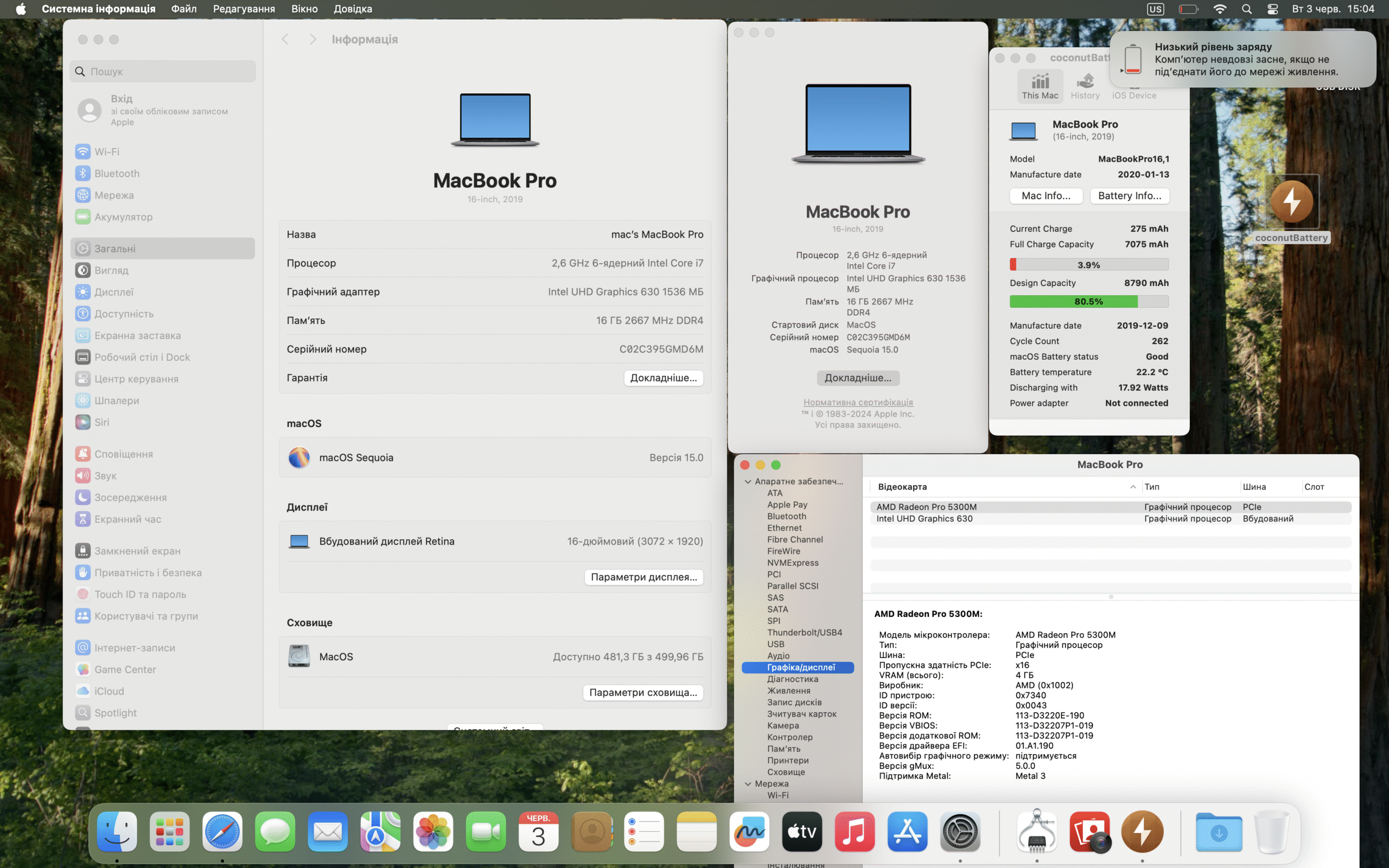Open the Довідка menu
Screen dimensions: 1389x868
pos(353,9)
